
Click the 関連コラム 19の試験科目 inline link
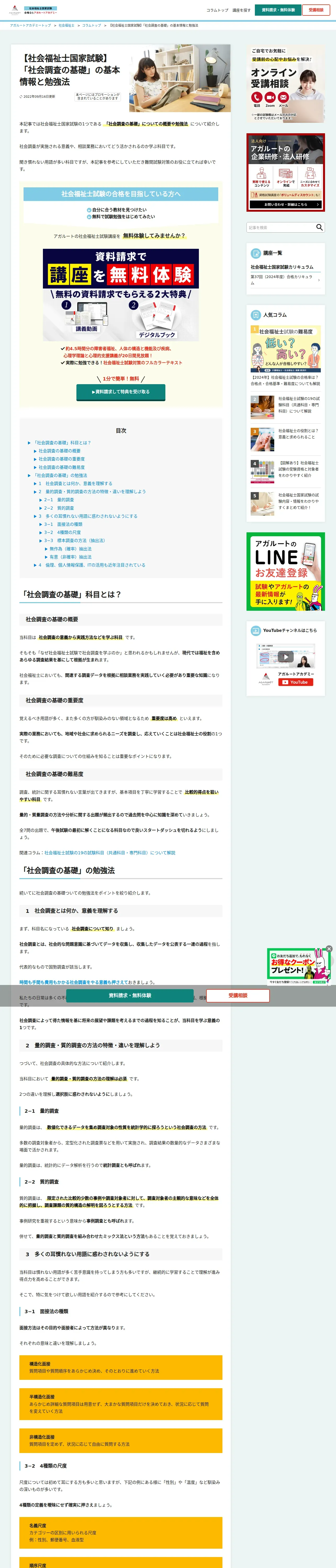tap(109, 853)
